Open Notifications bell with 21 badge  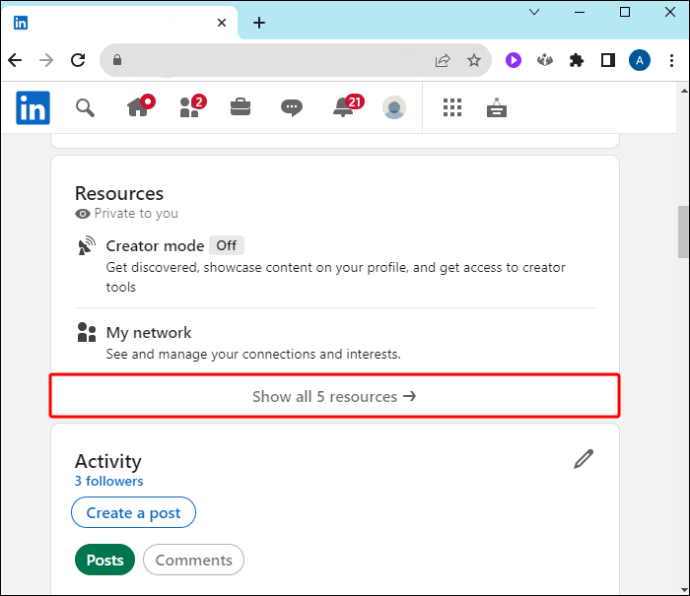[348, 106]
